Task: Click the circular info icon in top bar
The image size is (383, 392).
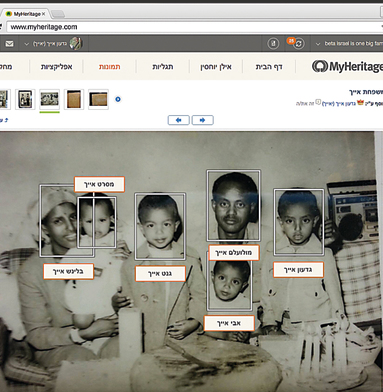Action: click(x=273, y=44)
